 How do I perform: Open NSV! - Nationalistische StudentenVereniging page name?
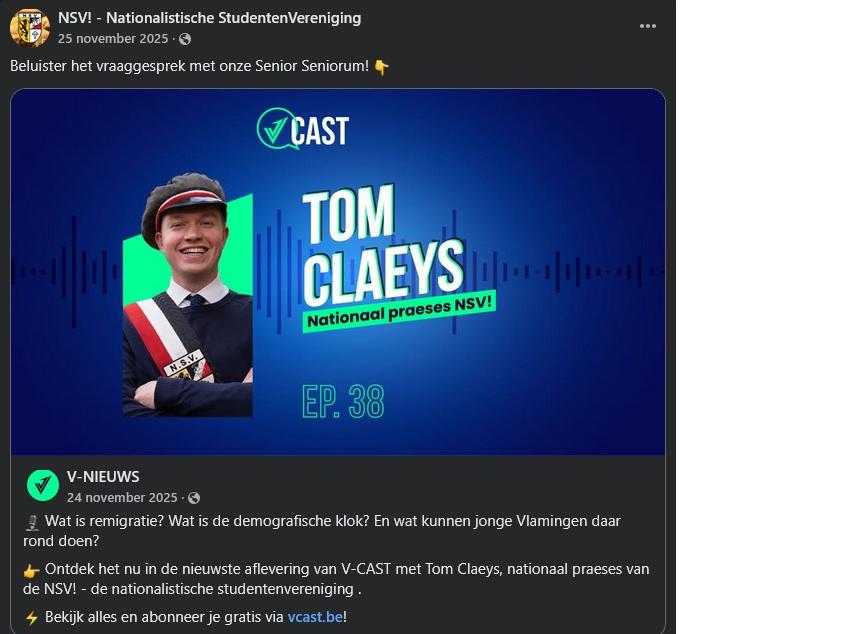[x=209, y=18]
